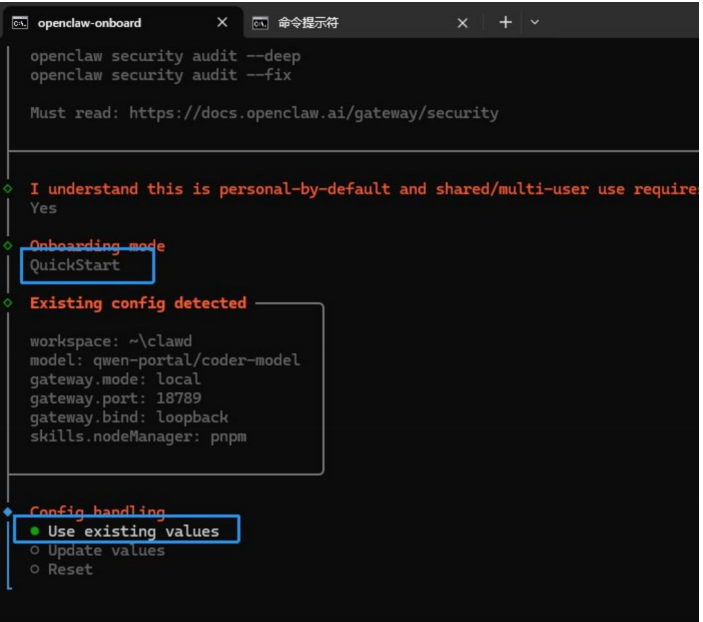Click the Existing config detected heading
The height and width of the screenshot is (622, 703).
coord(138,303)
